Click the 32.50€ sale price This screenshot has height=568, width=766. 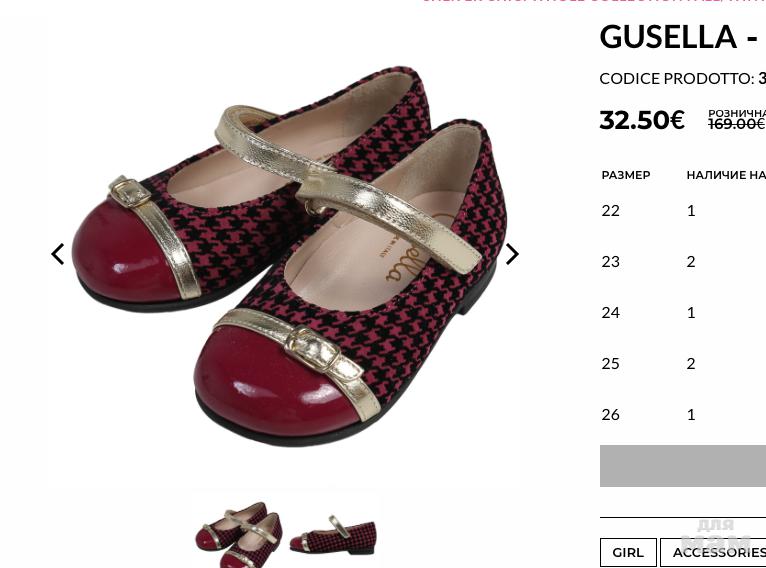click(642, 120)
